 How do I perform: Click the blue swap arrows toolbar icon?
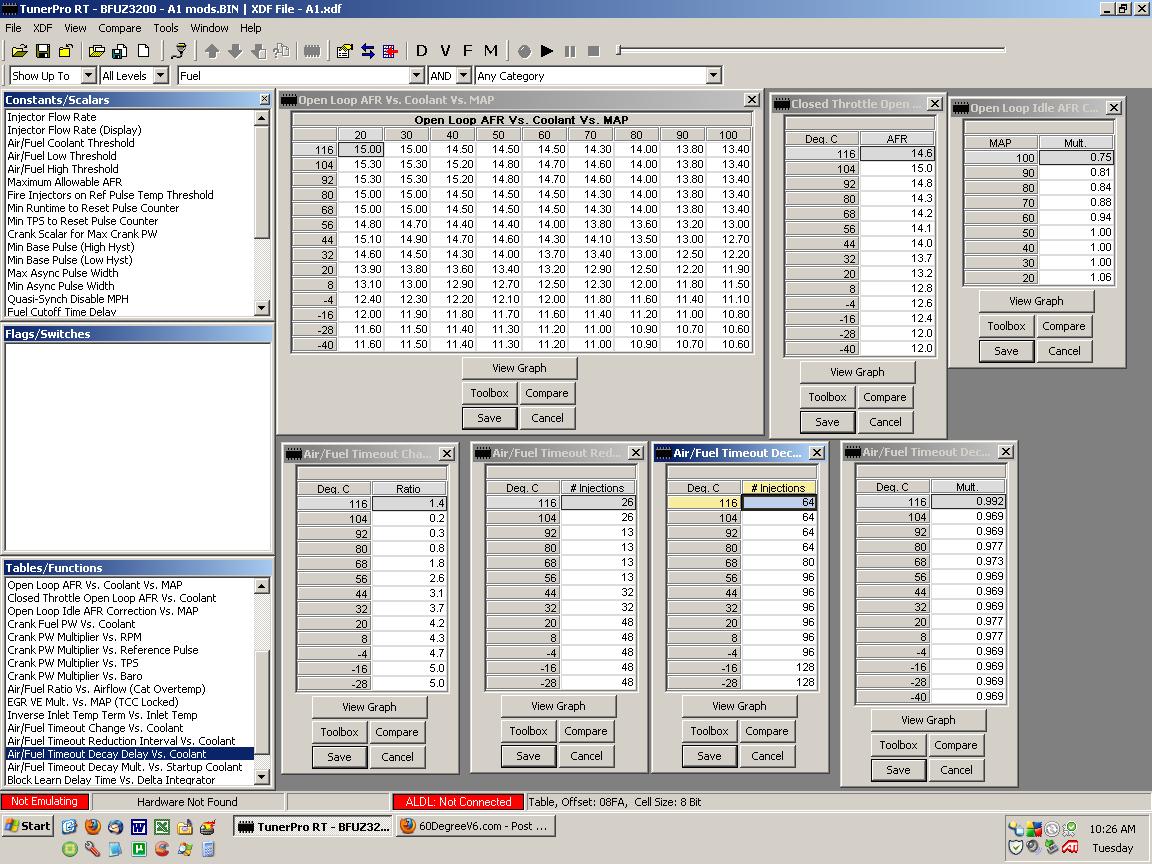tap(367, 51)
